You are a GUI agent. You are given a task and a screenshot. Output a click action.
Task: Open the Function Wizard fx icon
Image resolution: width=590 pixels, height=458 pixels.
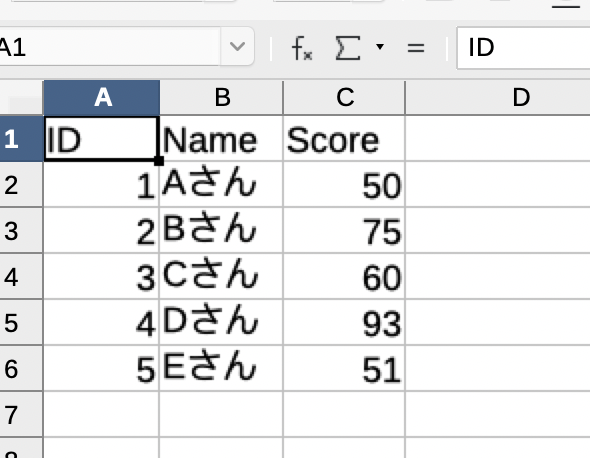click(x=302, y=48)
